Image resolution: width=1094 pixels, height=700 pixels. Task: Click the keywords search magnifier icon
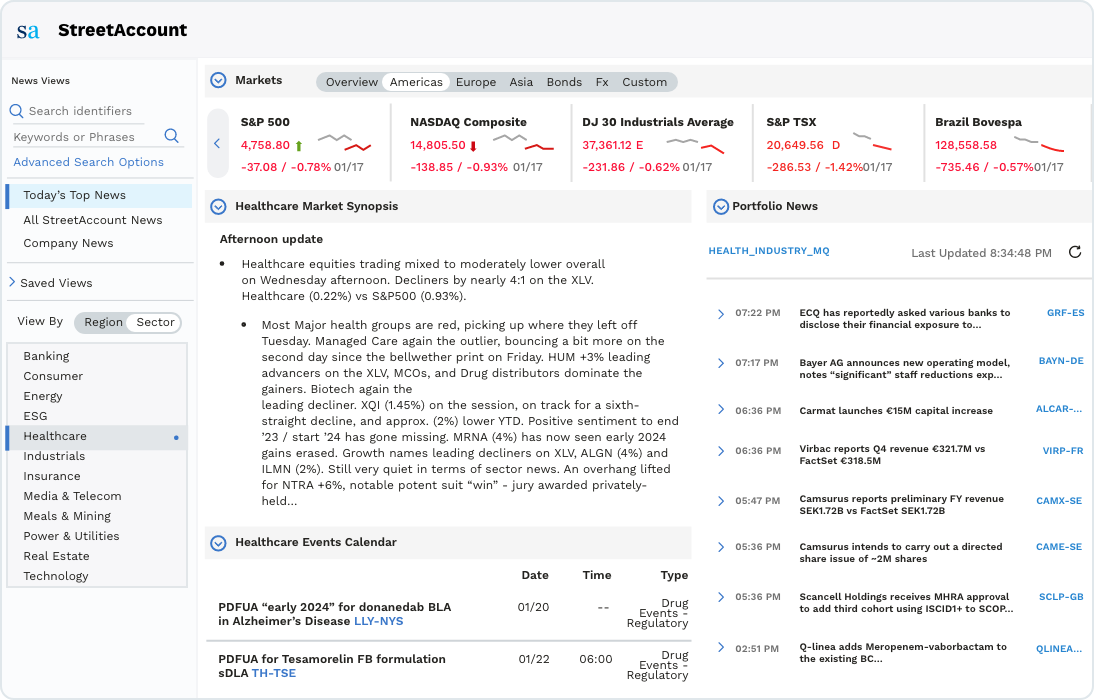172,136
